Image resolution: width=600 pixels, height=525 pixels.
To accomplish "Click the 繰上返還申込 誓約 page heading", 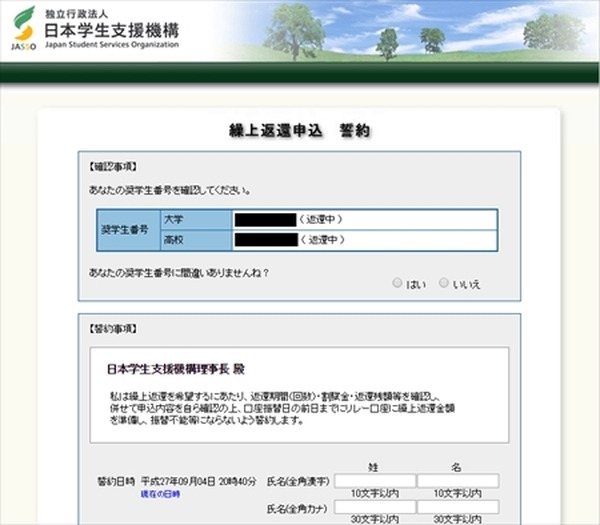I will tap(300, 130).
